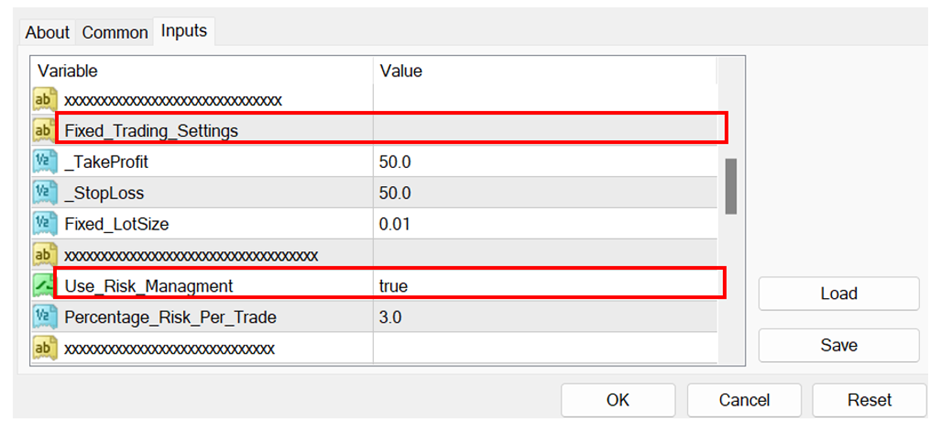Click the numeric icon next to _StopLoss
The width and height of the screenshot is (940, 422).
pos(44,192)
